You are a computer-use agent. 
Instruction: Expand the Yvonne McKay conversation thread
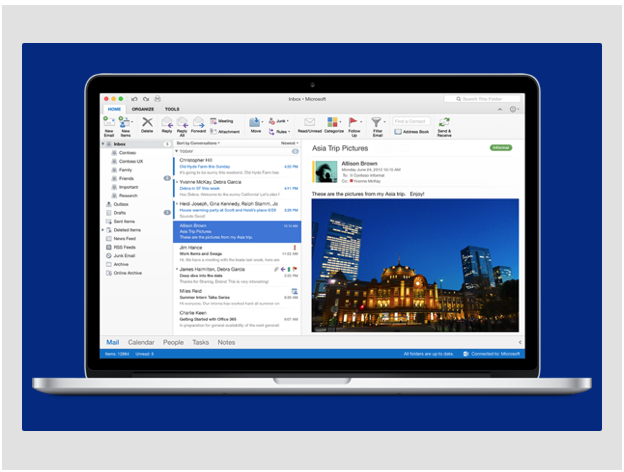click(177, 182)
